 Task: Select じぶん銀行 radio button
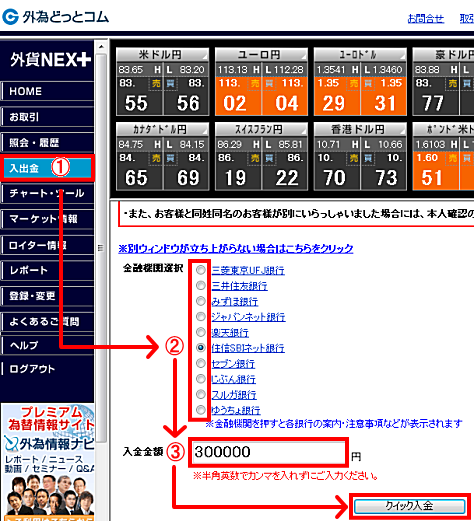click(201, 379)
